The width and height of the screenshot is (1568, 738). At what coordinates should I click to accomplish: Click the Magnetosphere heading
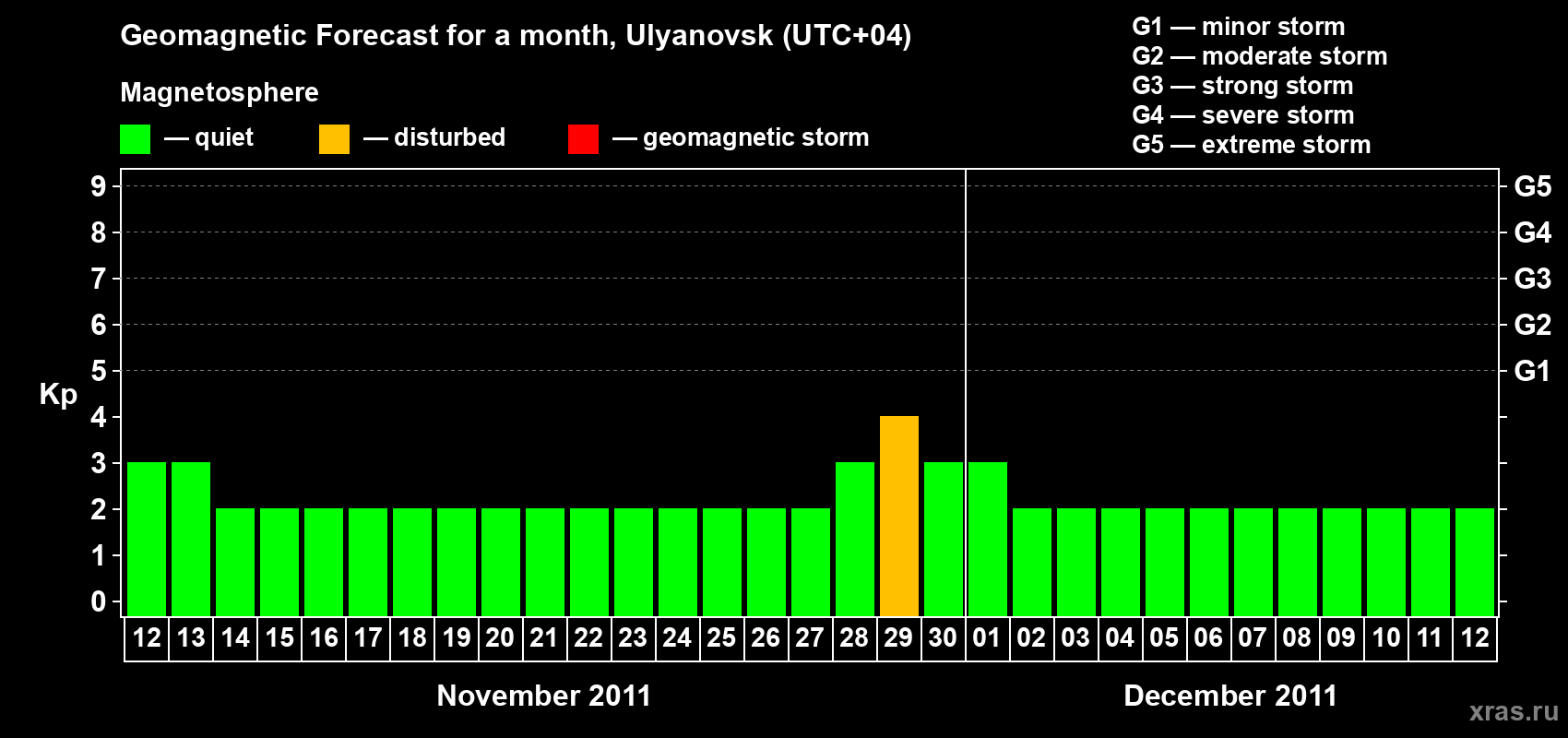(220, 92)
